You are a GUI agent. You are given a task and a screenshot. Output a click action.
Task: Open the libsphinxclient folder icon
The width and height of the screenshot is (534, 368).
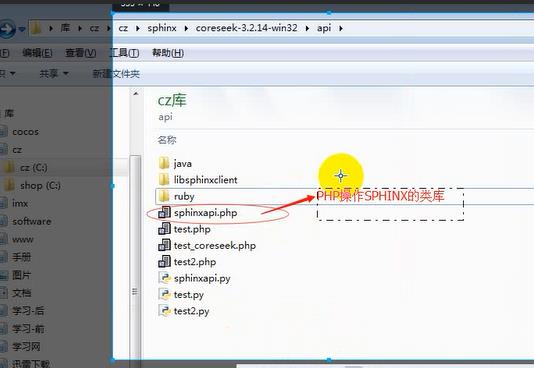tap(164, 180)
